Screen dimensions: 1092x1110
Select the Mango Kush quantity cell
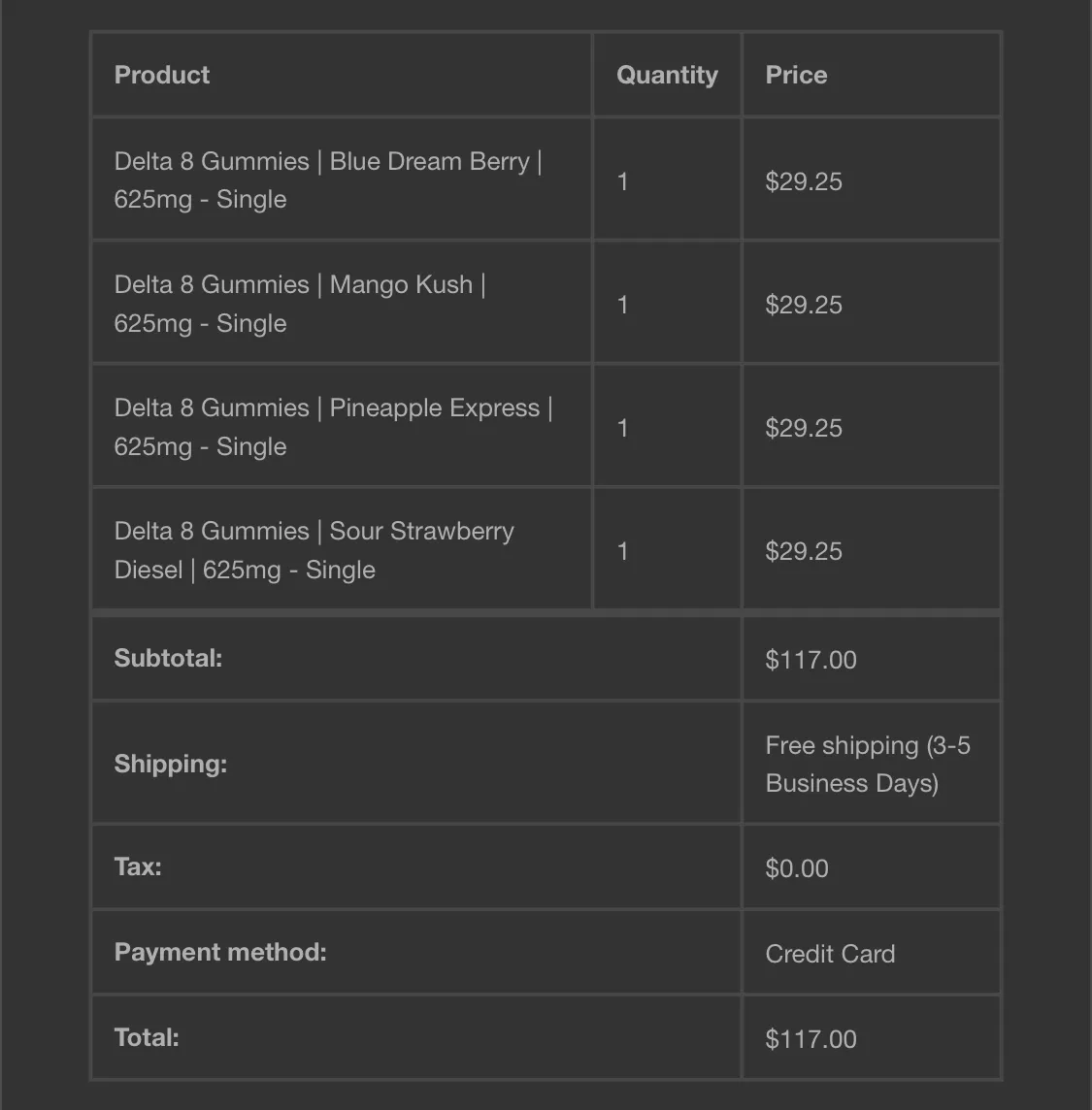667,303
